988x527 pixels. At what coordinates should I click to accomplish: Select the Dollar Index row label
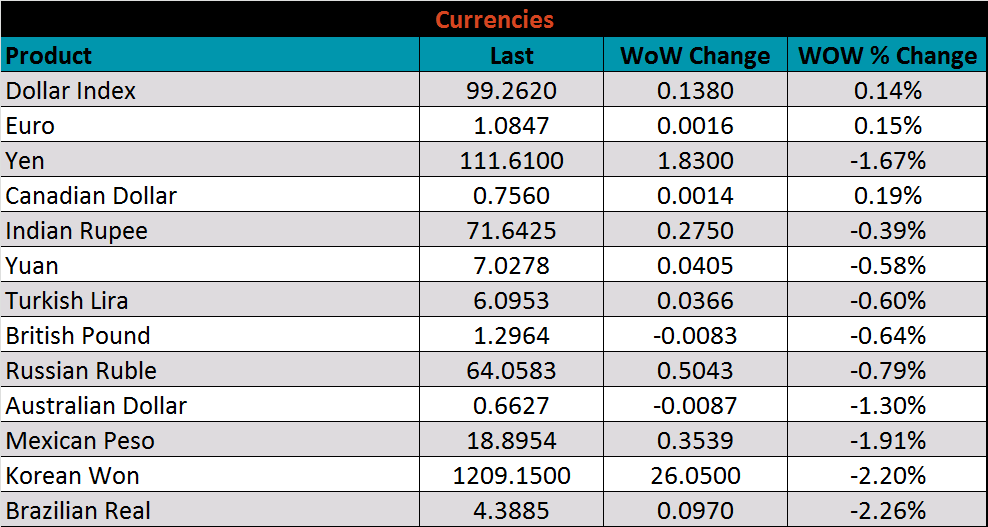pos(71,91)
